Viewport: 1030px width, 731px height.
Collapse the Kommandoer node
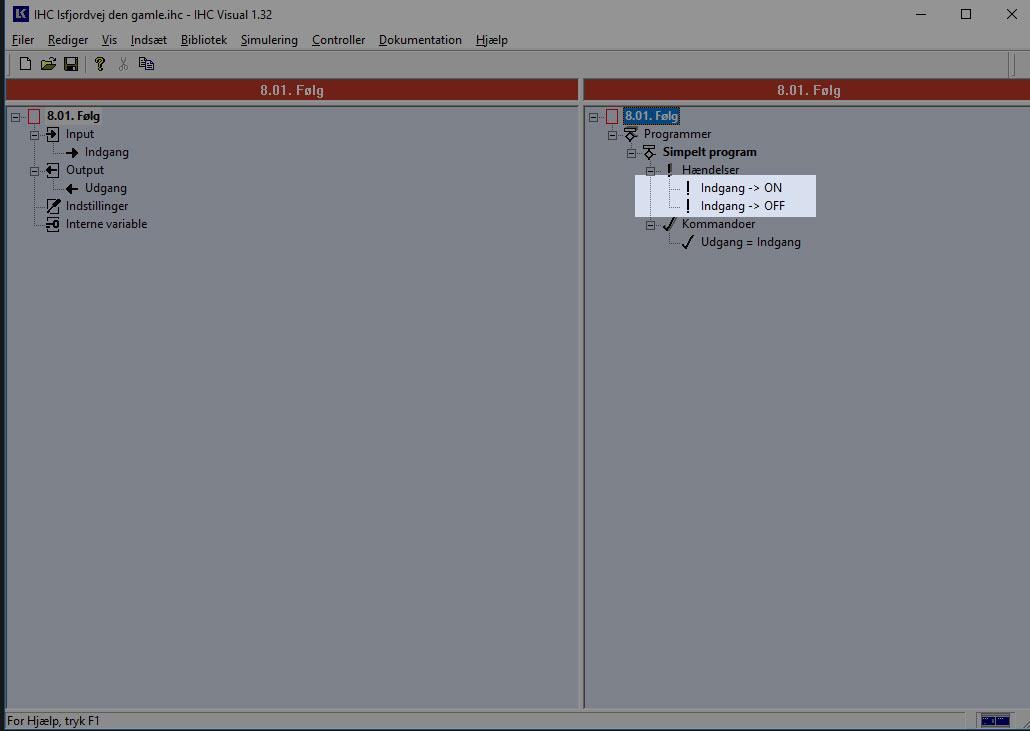point(650,224)
